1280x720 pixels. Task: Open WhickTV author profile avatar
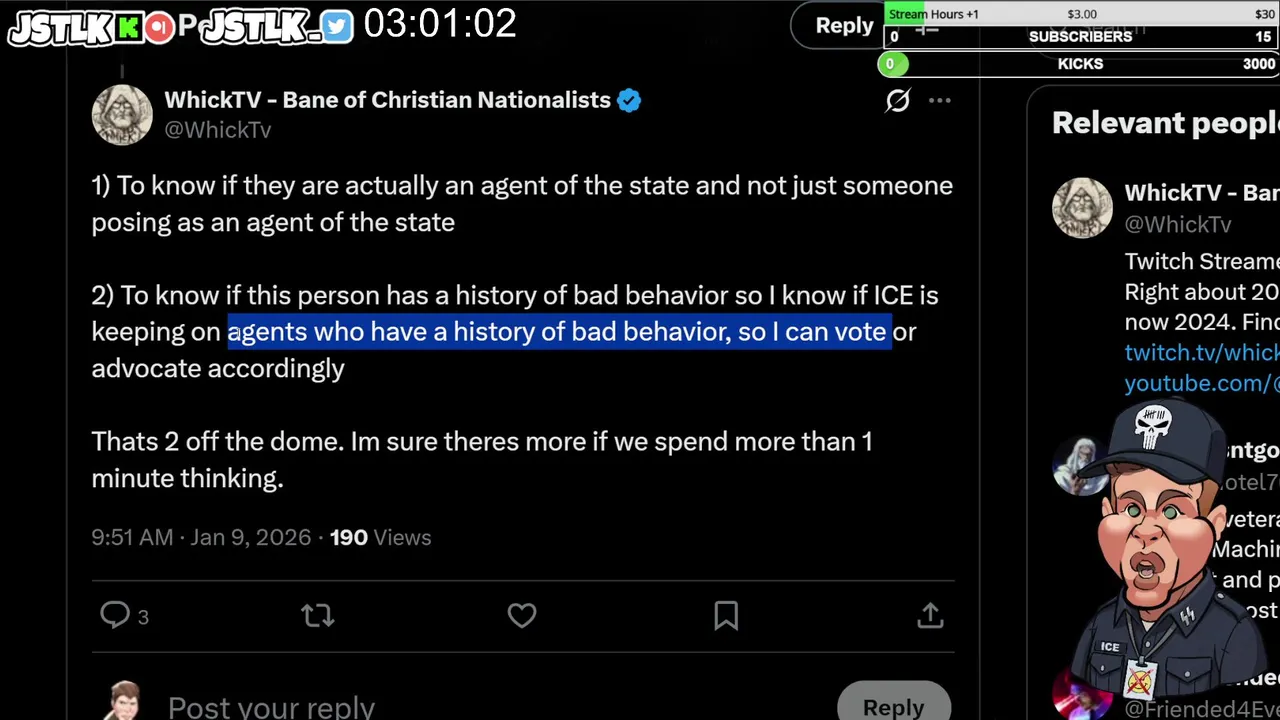pyautogui.click(x=122, y=115)
